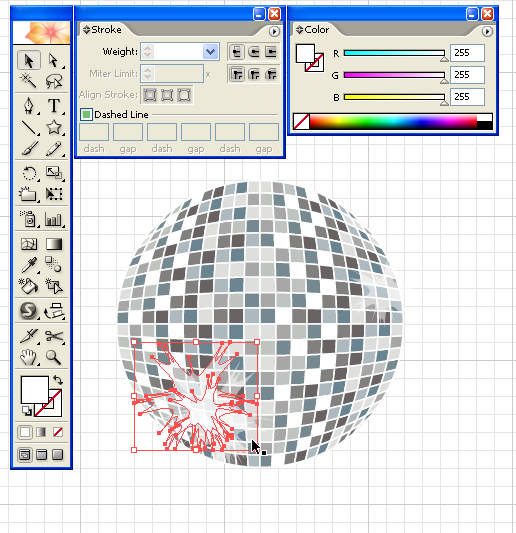Set paint mode to Color button
The height and width of the screenshot is (533, 516).
25,432
